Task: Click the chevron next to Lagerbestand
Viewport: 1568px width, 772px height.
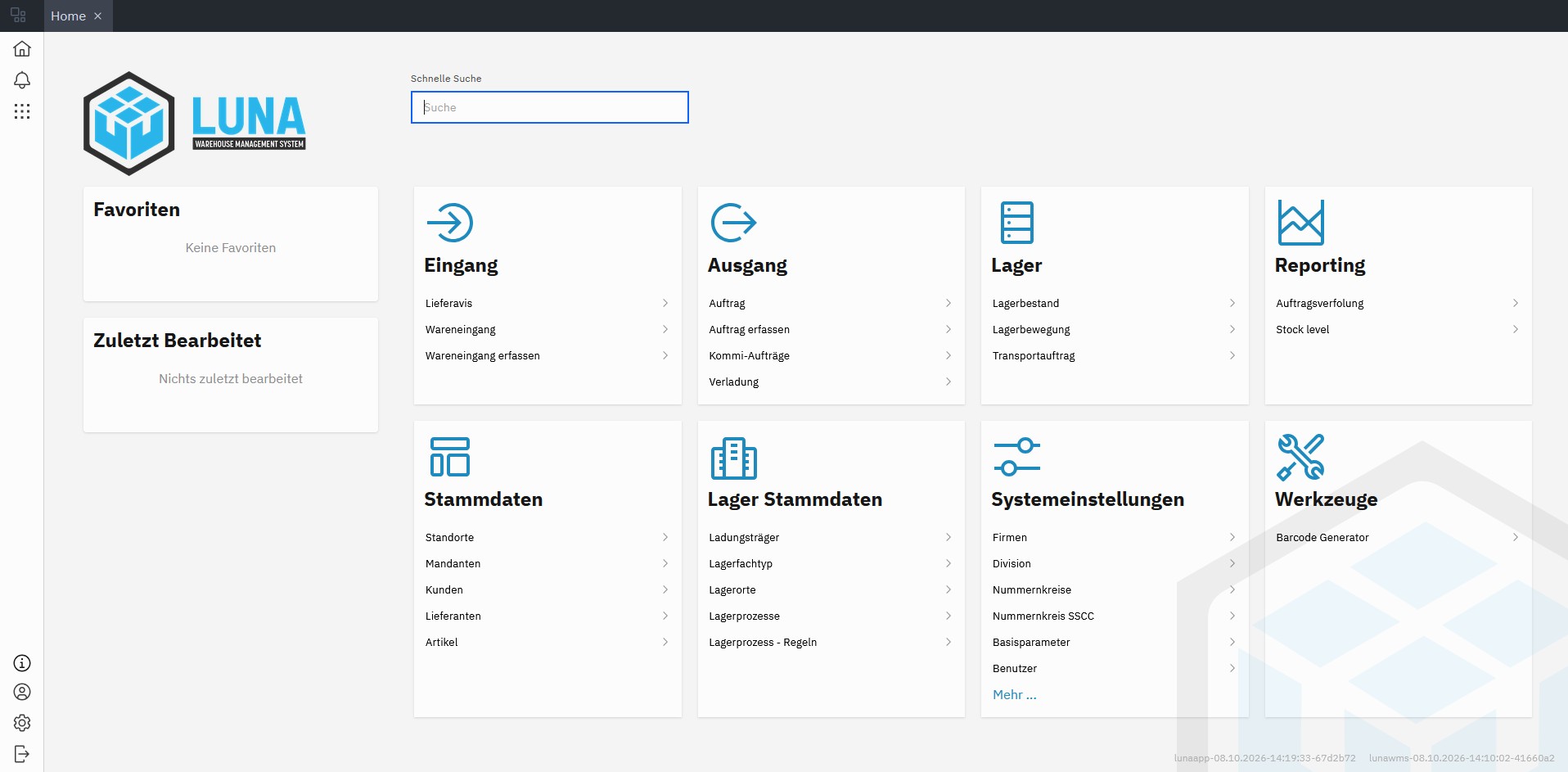Action: 1232,303
